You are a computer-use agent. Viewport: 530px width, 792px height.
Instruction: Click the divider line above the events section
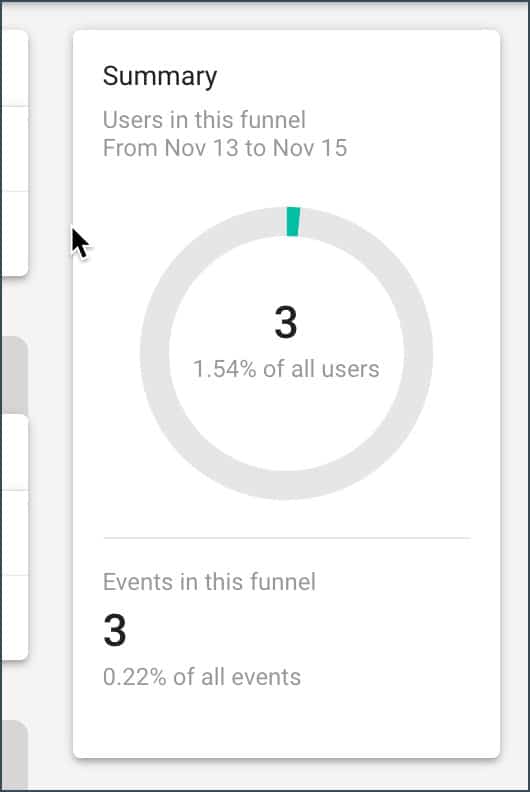tap(287, 538)
